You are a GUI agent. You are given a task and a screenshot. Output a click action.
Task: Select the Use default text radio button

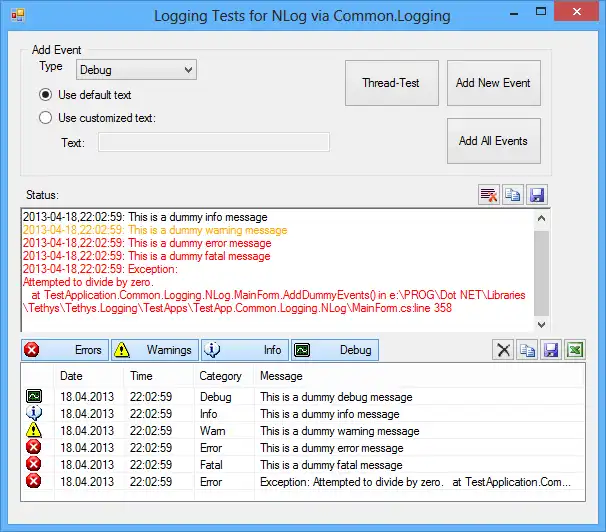point(46,95)
